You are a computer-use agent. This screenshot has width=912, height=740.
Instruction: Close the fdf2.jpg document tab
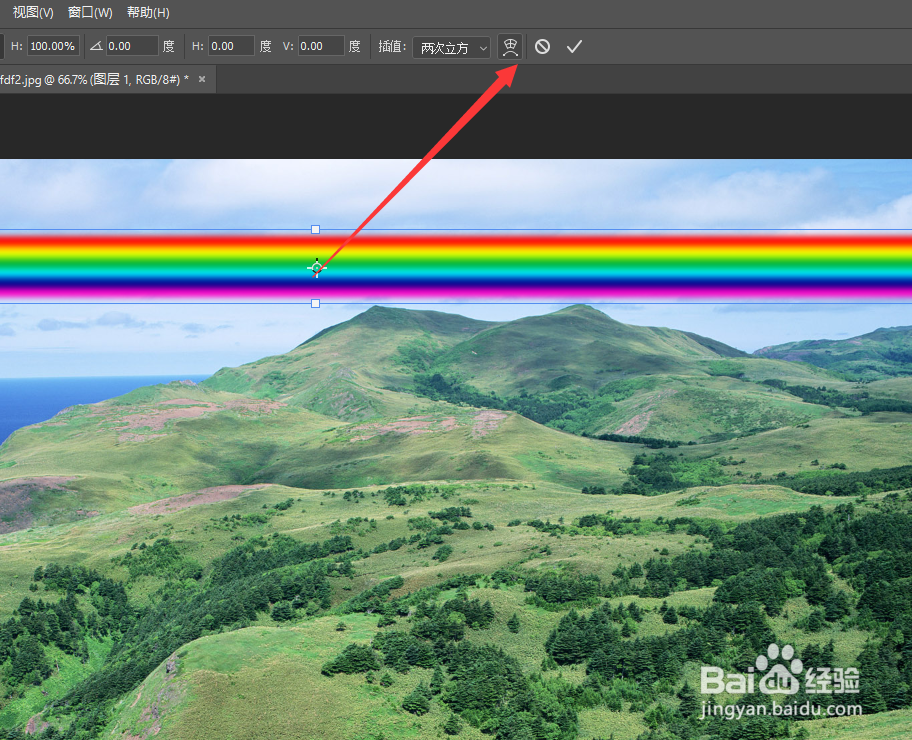pos(202,79)
